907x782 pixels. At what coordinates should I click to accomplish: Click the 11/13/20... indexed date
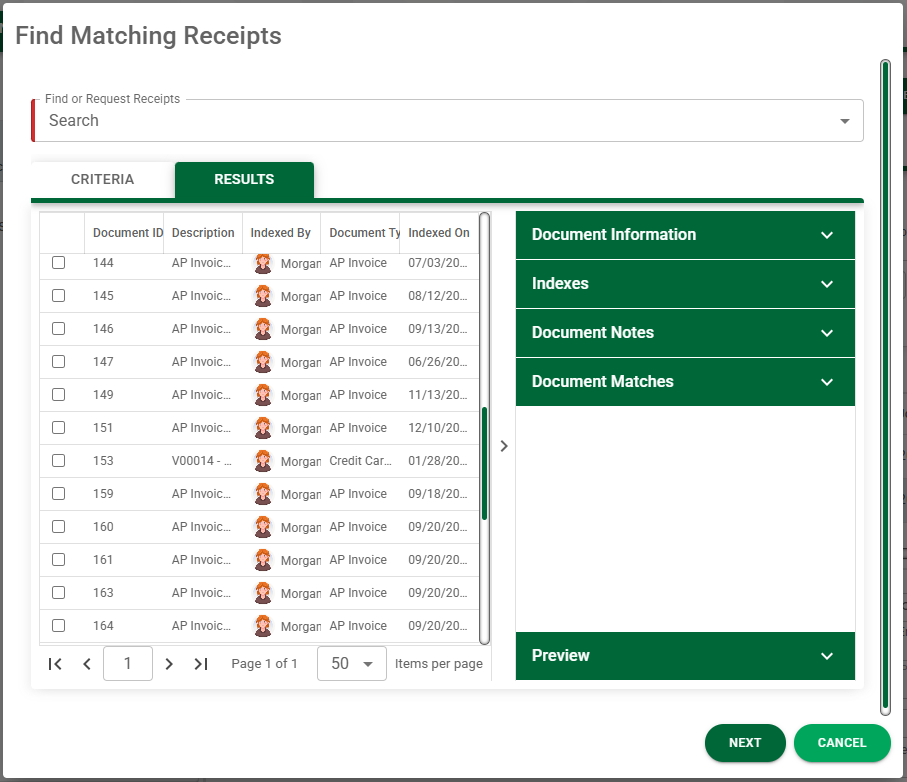coord(438,395)
